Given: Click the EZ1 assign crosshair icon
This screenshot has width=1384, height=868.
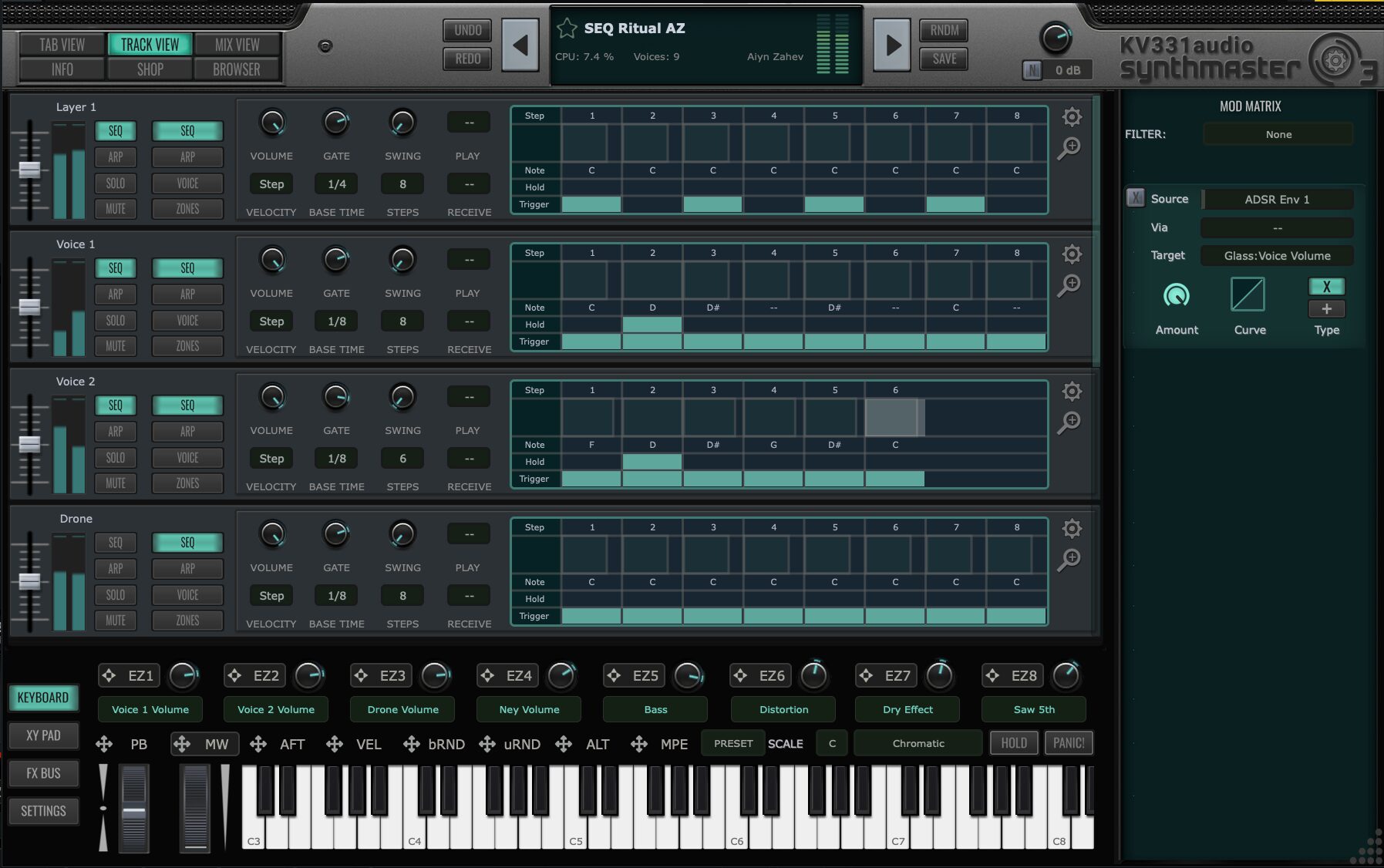Looking at the screenshot, I should (x=109, y=676).
